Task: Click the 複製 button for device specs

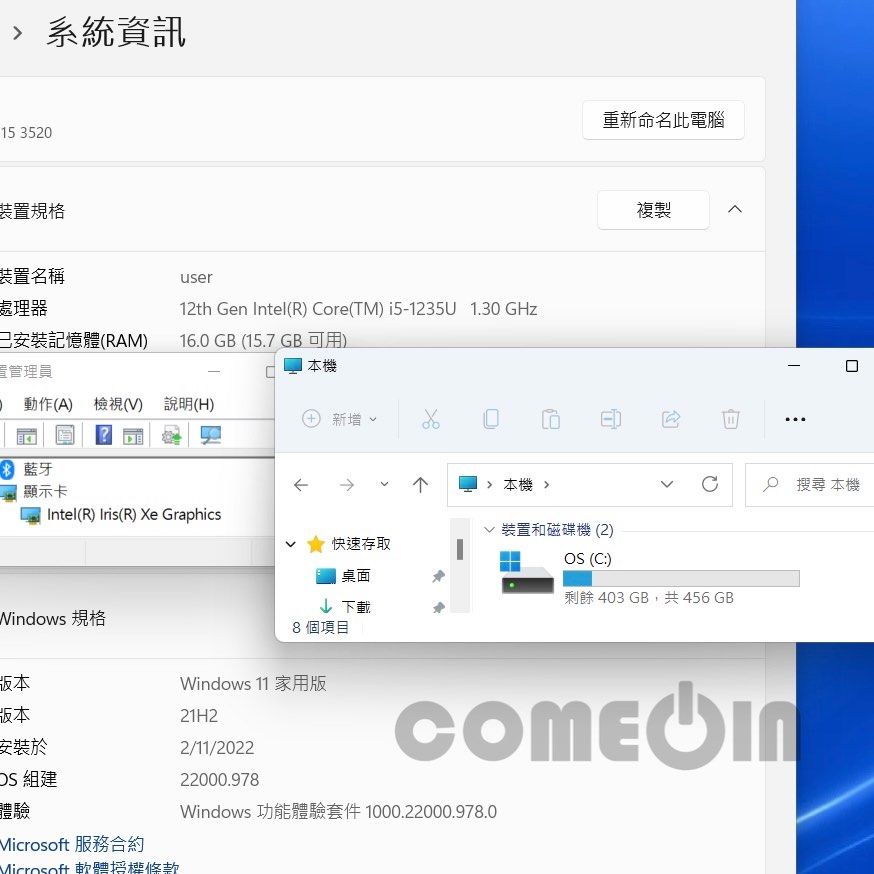Action: 653,210
